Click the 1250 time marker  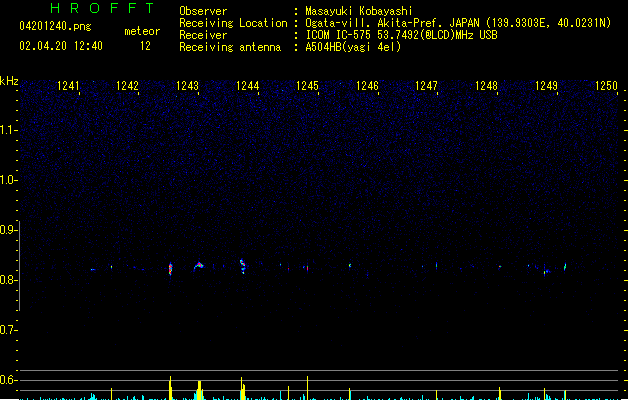pos(607,86)
